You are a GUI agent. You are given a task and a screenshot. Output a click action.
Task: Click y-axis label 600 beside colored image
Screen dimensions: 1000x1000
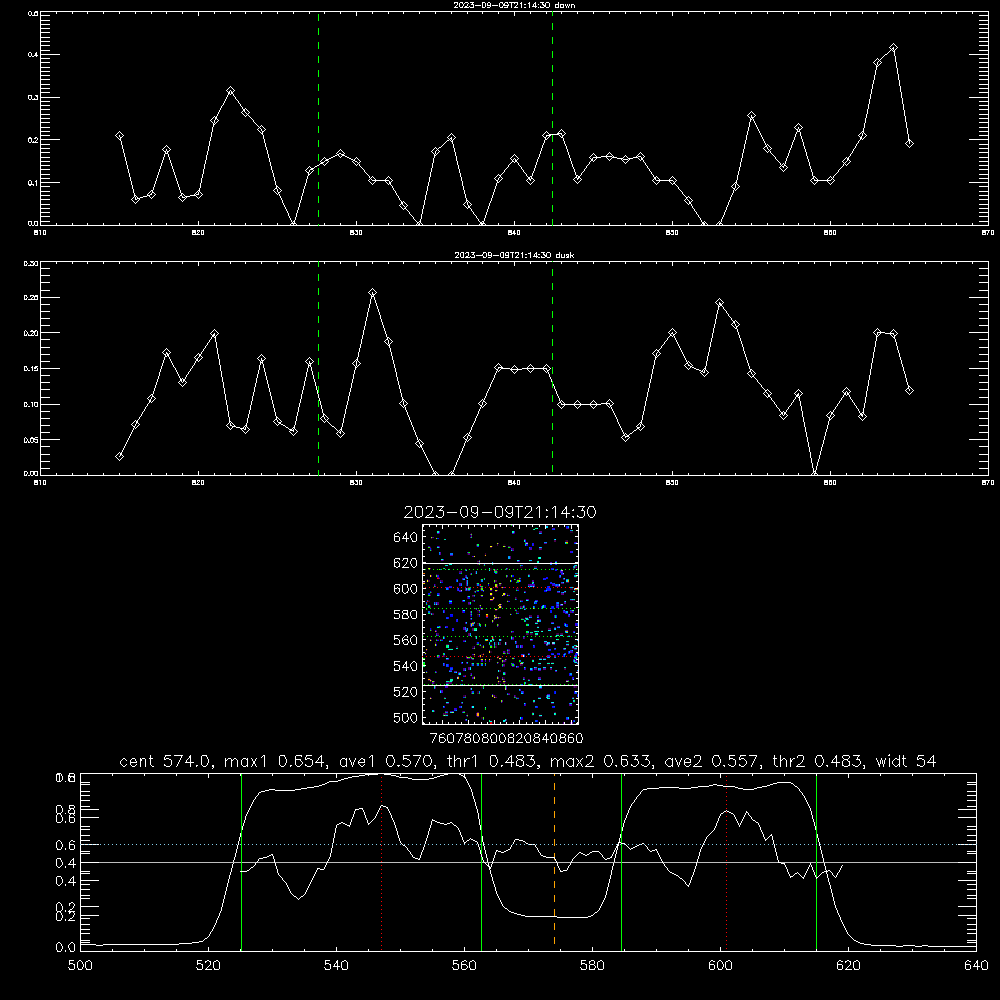tap(406, 589)
